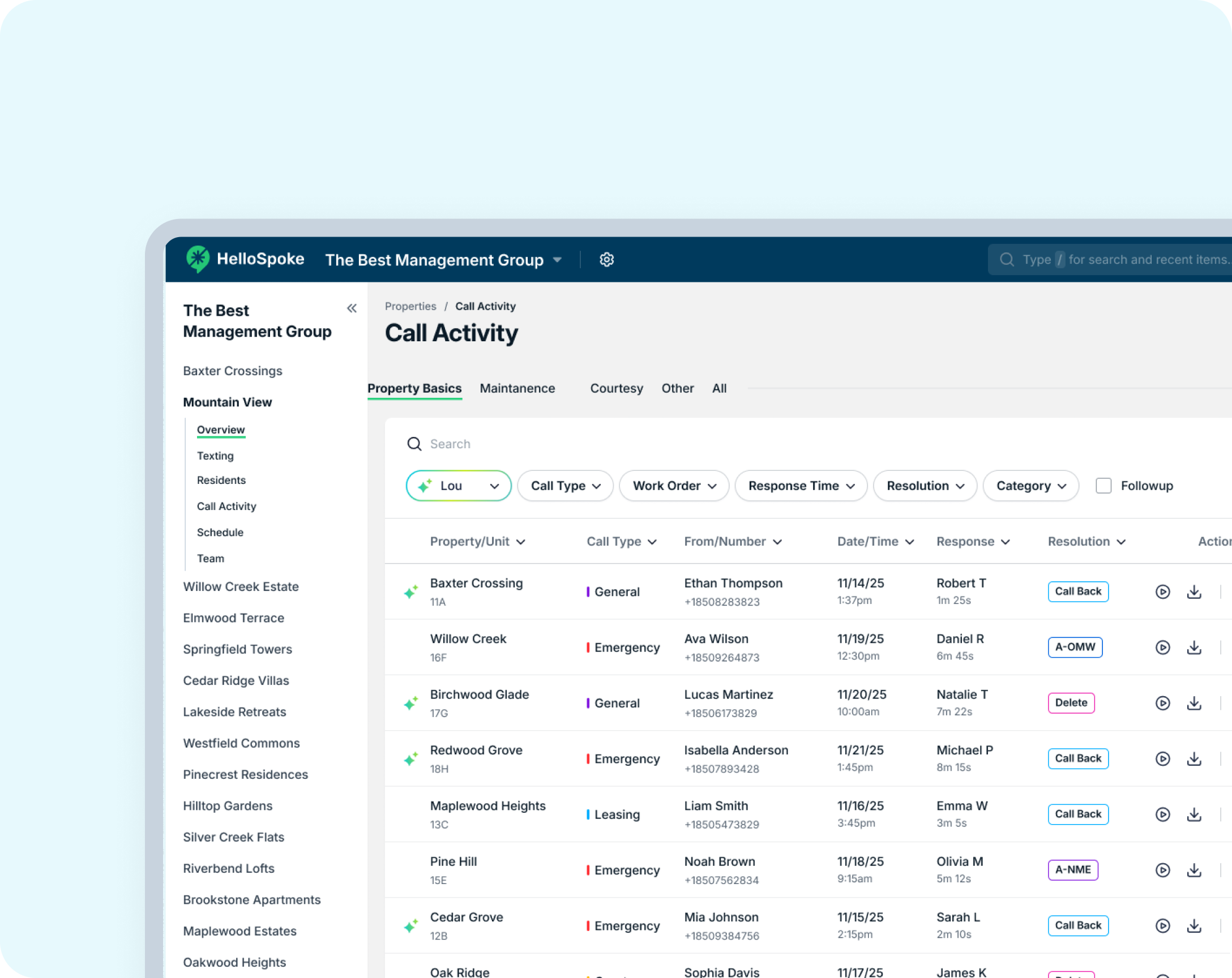Screen dimensions: 1232x978
Task: Click the Properties breadcrumb link
Action: coord(410,306)
